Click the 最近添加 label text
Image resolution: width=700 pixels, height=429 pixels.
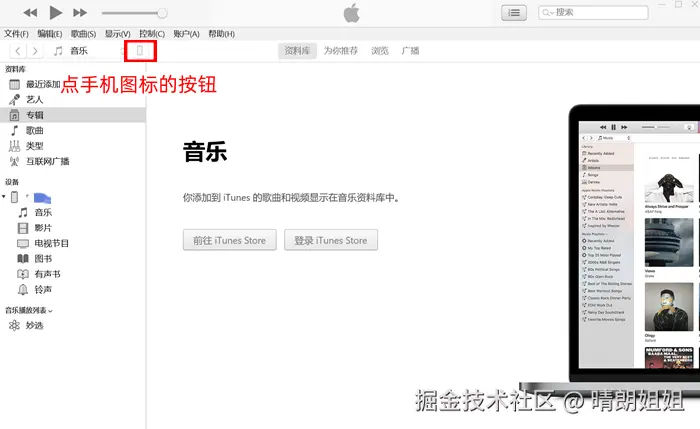(x=43, y=84)
